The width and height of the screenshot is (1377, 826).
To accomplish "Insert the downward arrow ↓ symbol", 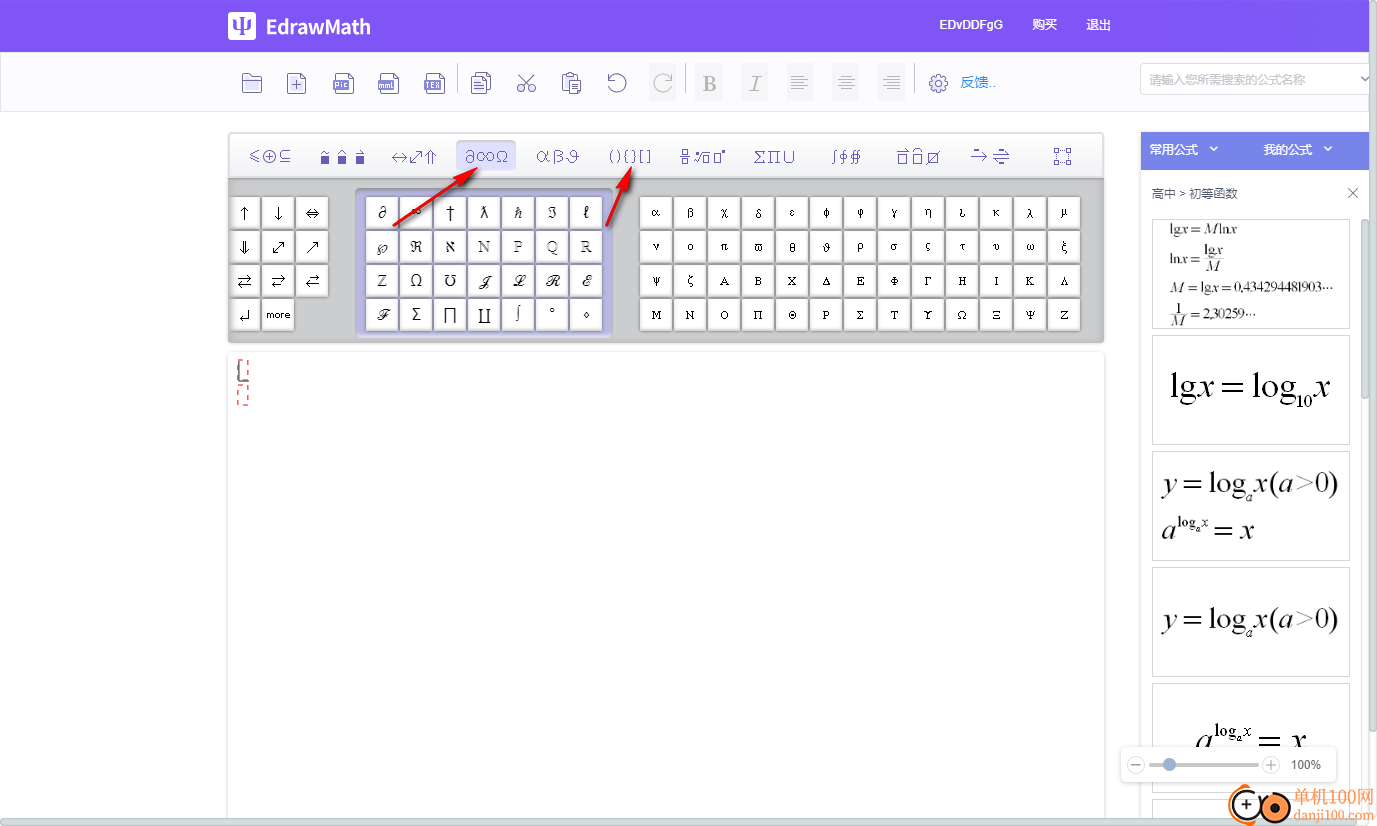I will pos(279,212).
